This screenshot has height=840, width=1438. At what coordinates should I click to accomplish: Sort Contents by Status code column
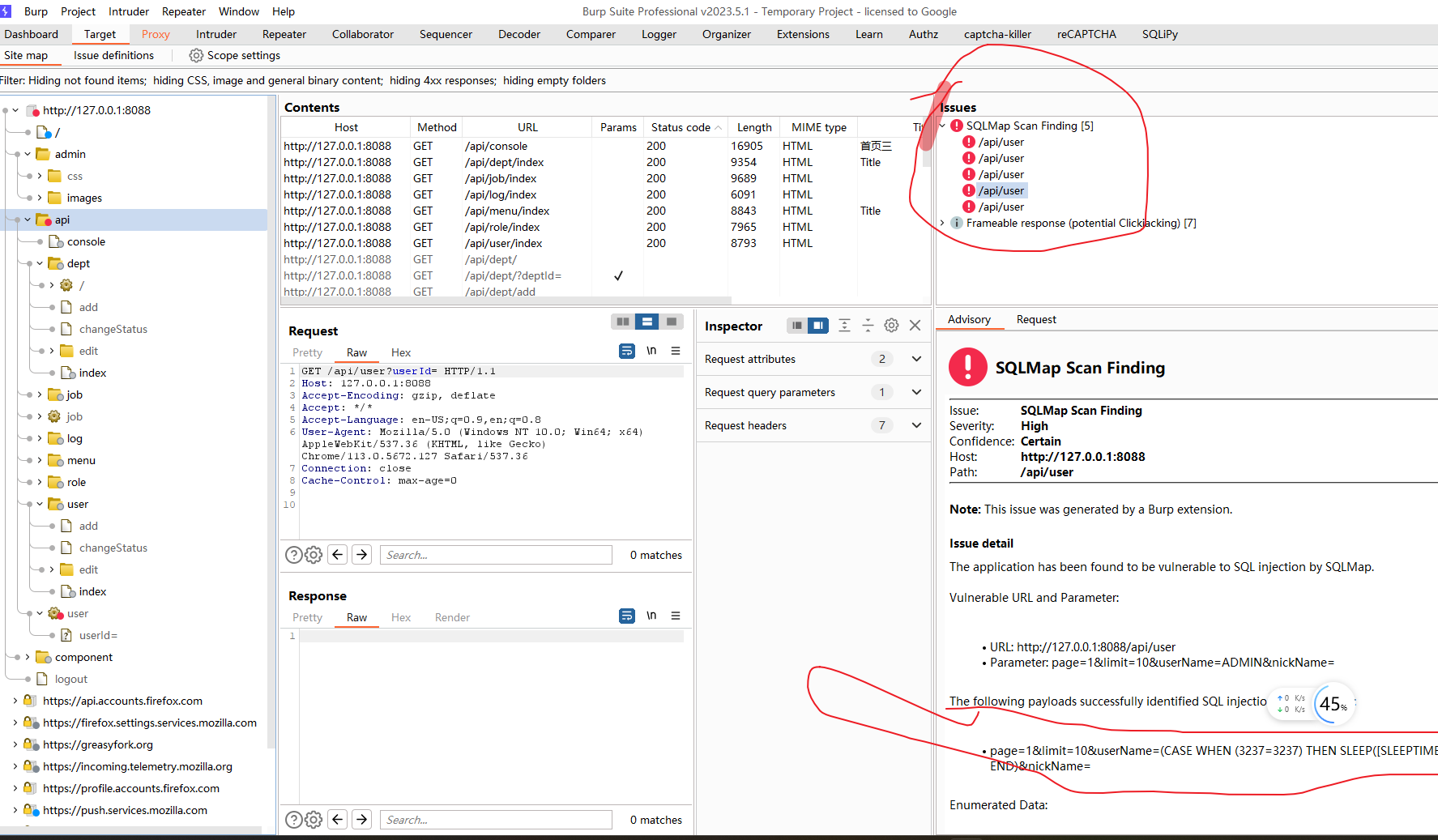[x=685, y=127]
